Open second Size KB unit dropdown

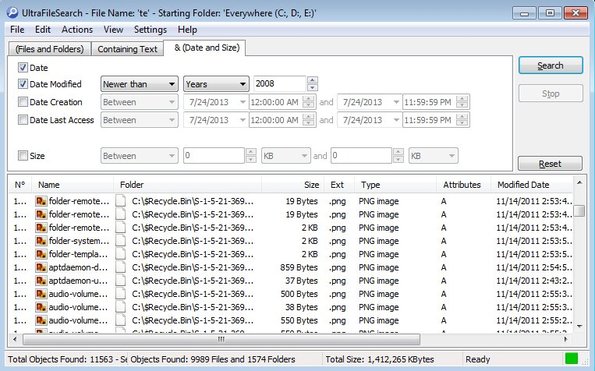(433, 156)
